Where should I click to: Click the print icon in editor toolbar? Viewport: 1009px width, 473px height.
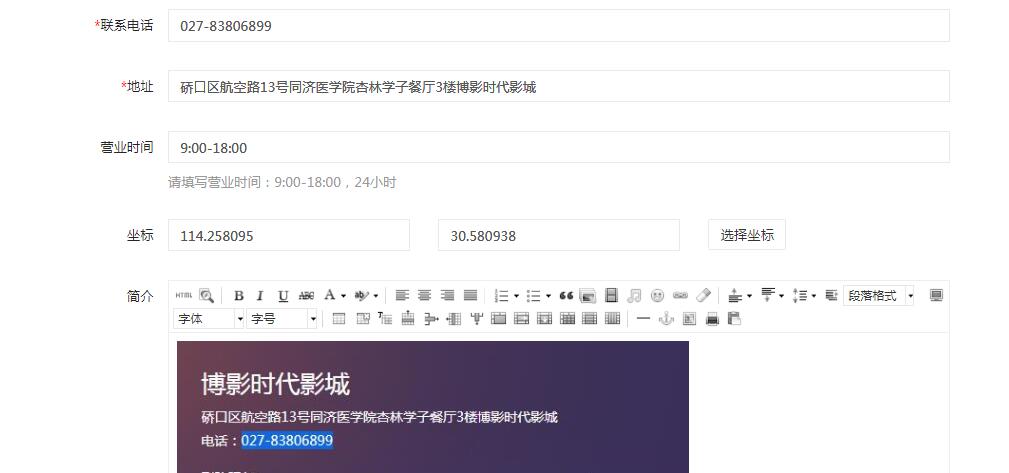(712, 319)
